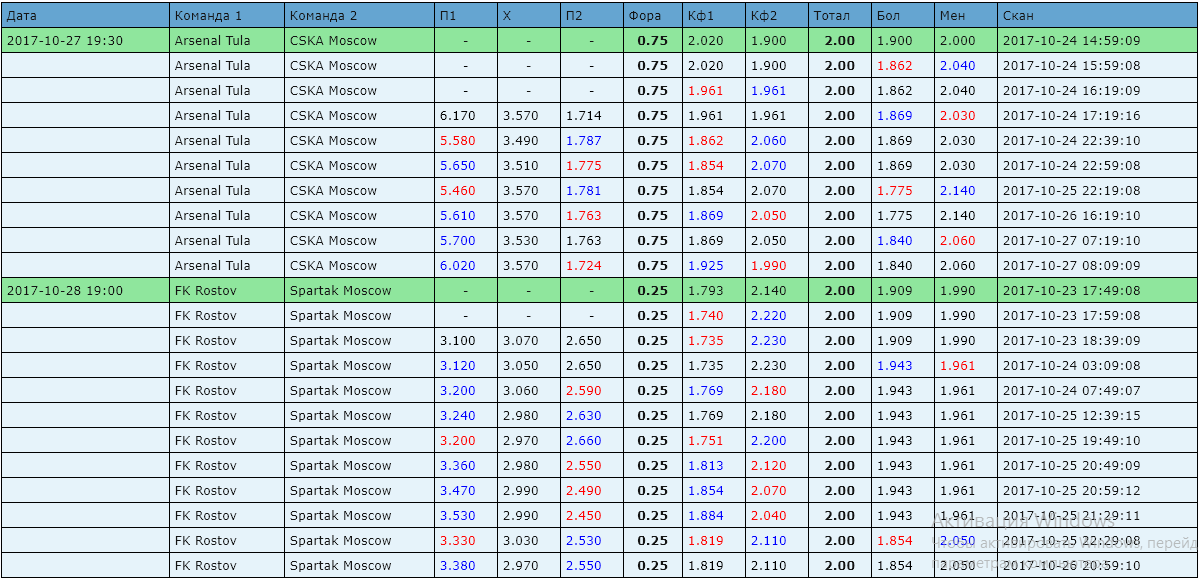
Task: Click the П1 odds value 6.020
Action: 457,266
